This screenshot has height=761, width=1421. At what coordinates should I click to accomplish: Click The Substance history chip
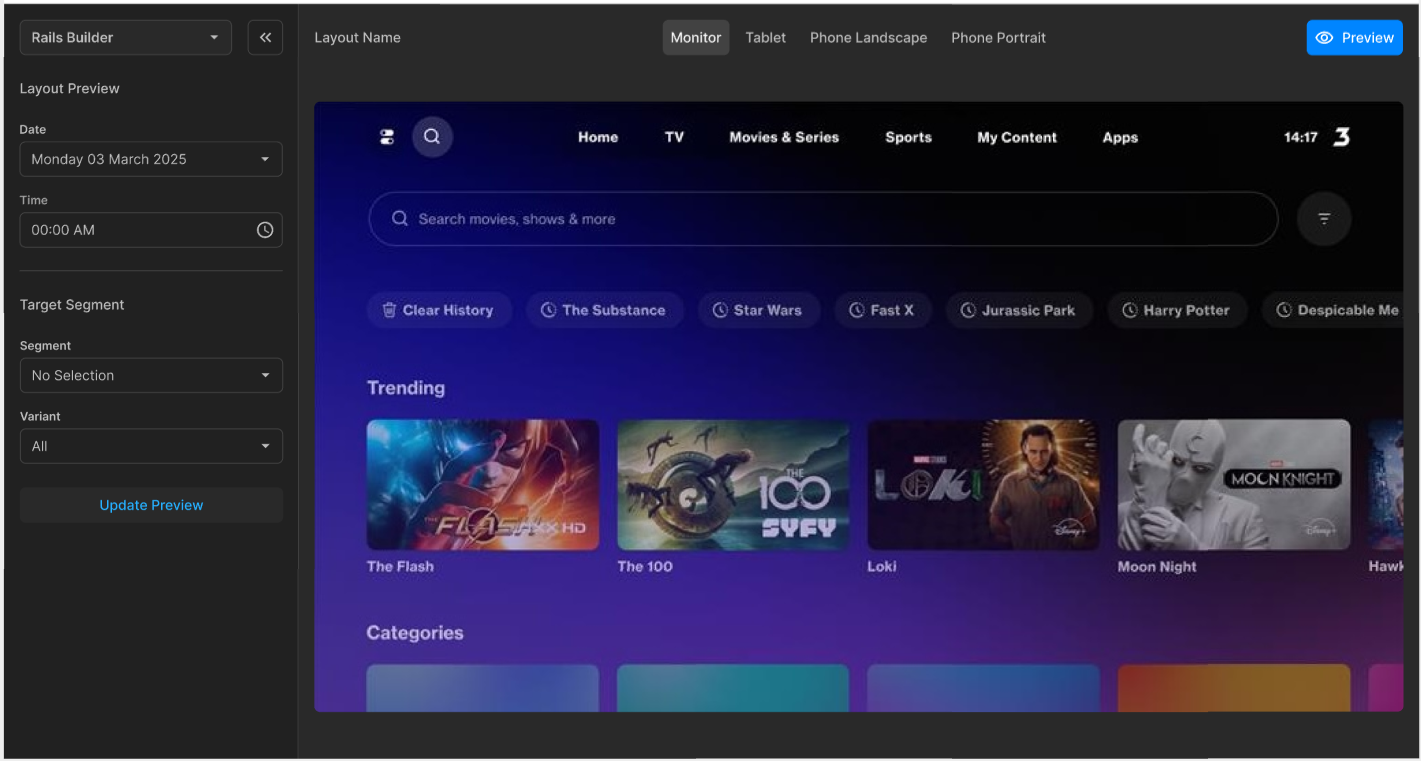click(604, 310)
